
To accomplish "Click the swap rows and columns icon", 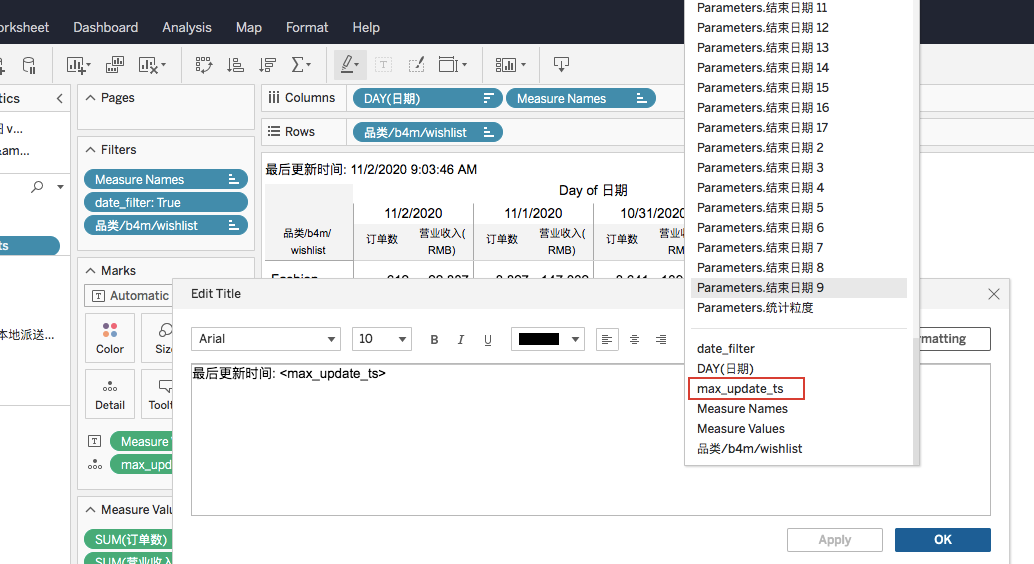I will pos(204,65).
